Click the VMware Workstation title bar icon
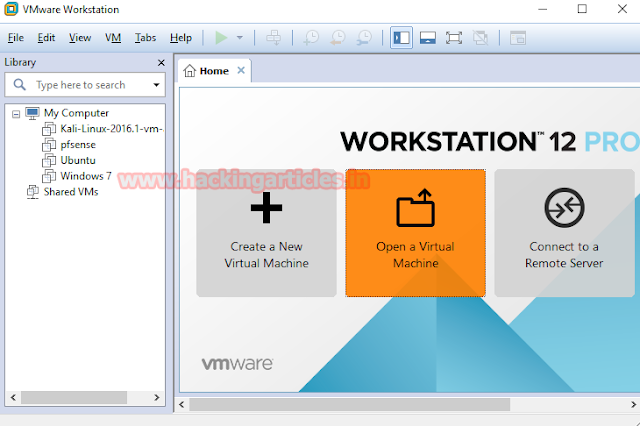Image resolution: width=640 pixels, height=426 pixels. [x=11, y=9]
